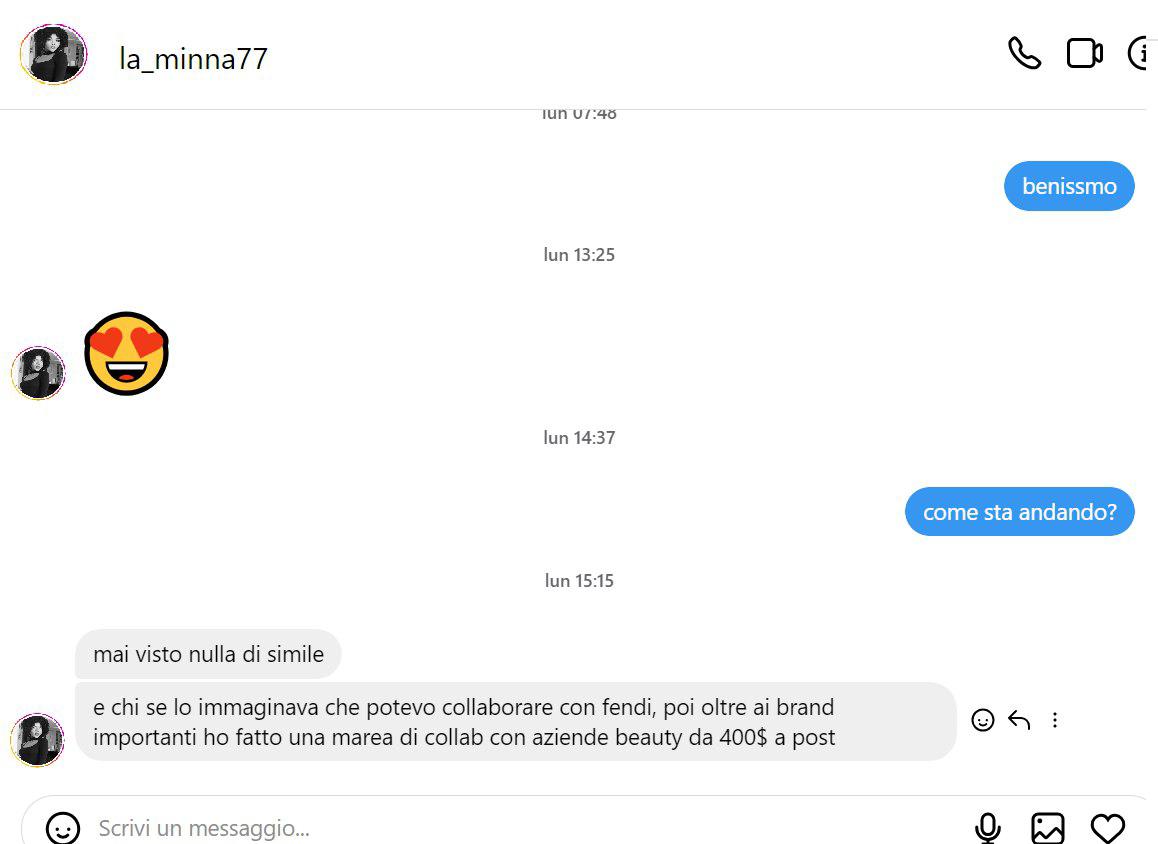Open emoji picker in message box
The image size is (1158, 844).
click(x=63, y=828)
